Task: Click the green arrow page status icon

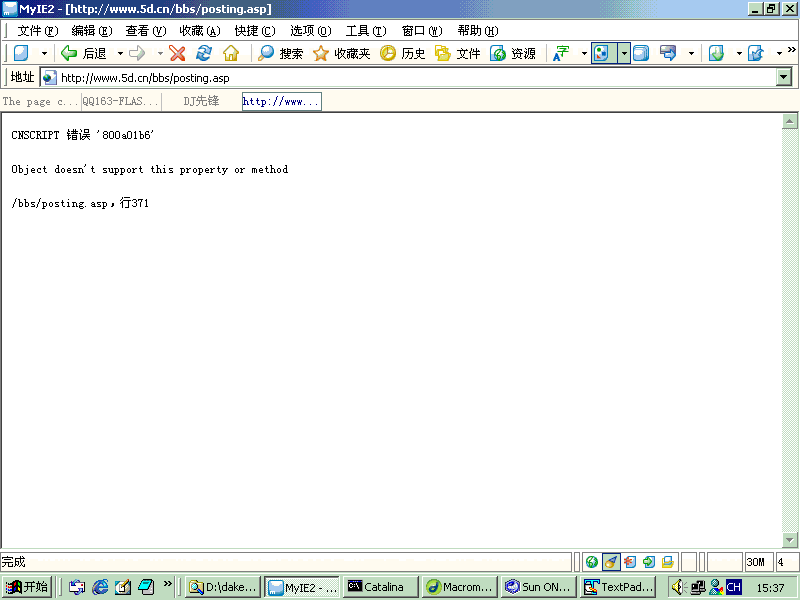Action: coord(649,562)
